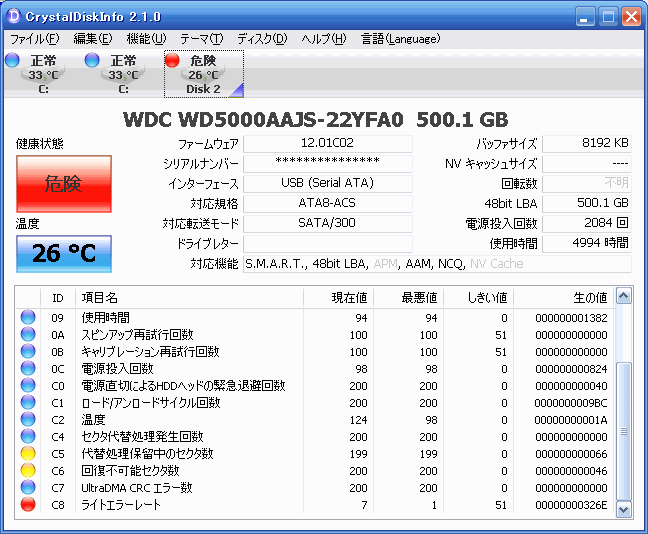The image size is (648, 534).
Task: Click the scrollbar up arrow
Action: (x=624, y=296)
